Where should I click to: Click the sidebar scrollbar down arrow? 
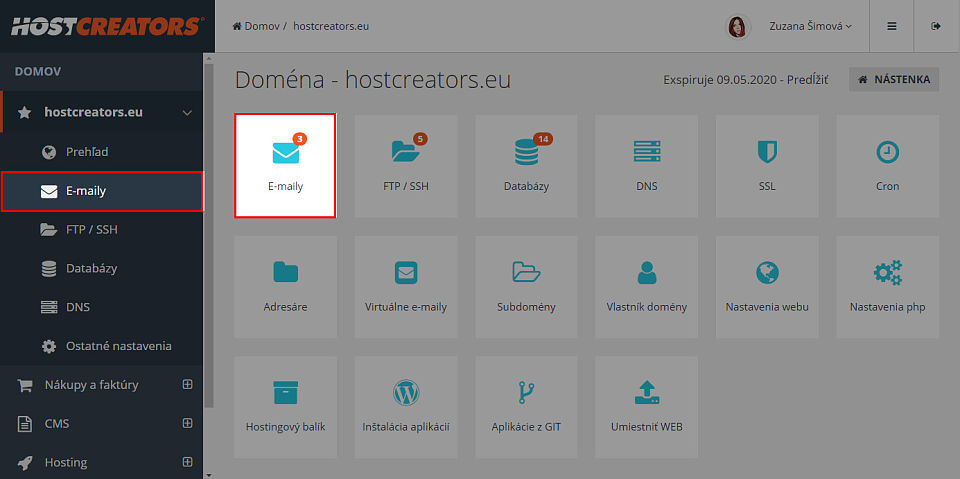click(x=209, y=475)
